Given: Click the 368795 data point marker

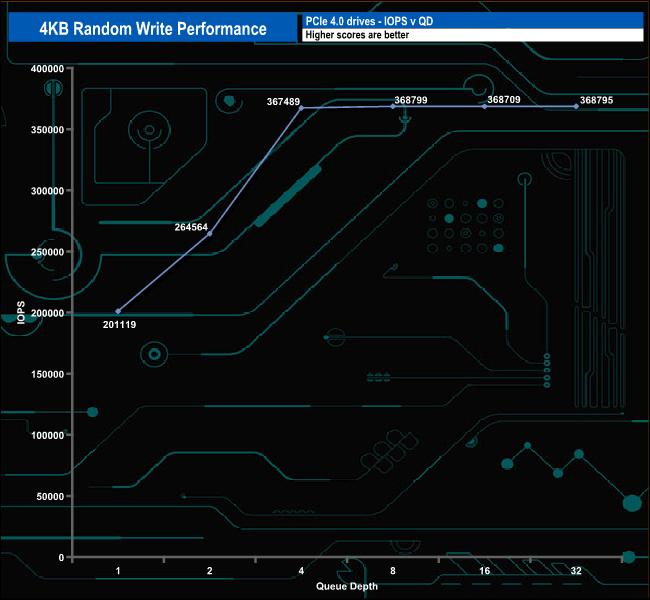Looking at the screenshot, I should (x=576, y=107).
